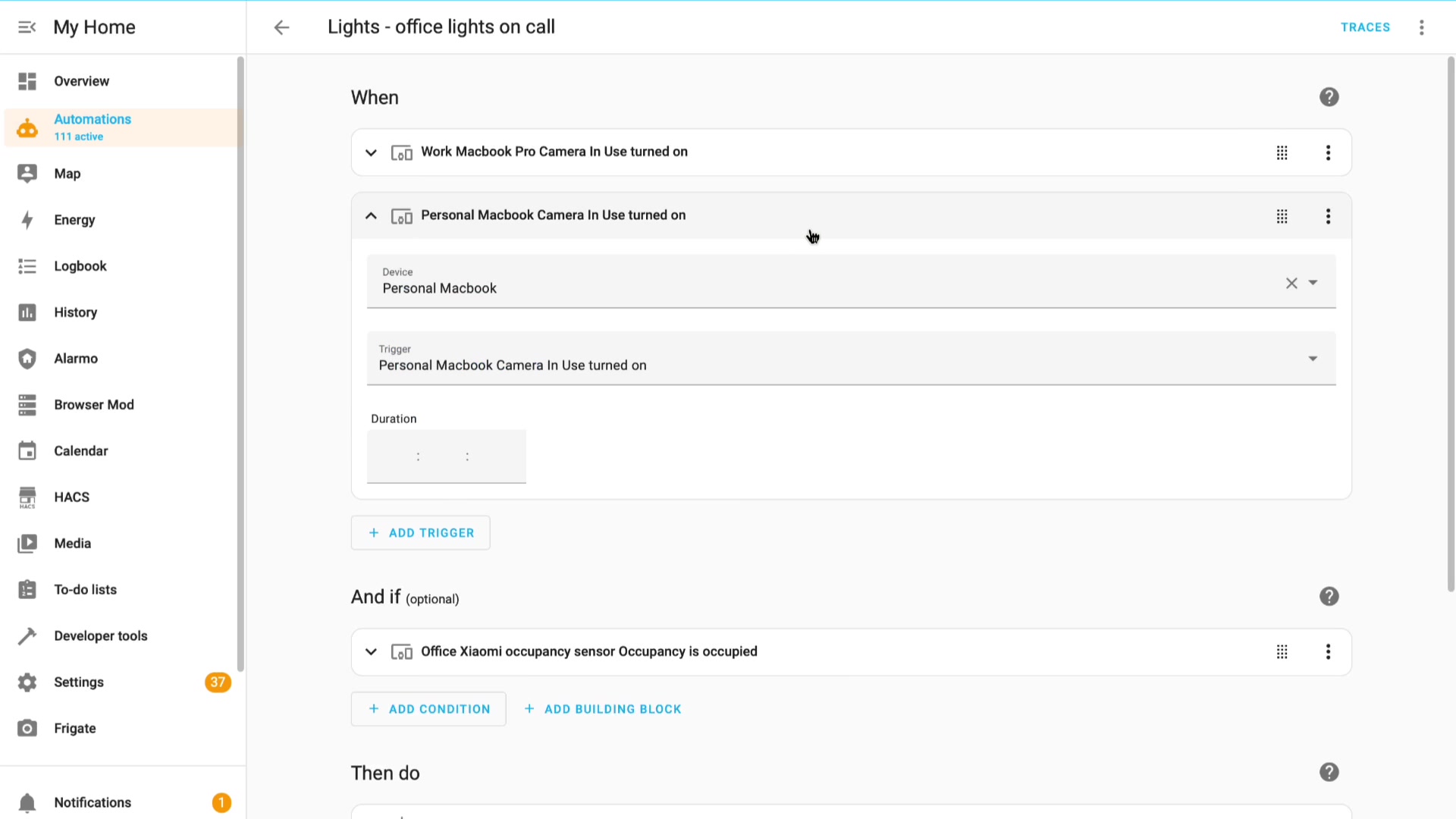Collapse the Personal Macbook Camera trigger
Image resolution: width=1456 pixels, height=819 pixels.
click(371, 216)
